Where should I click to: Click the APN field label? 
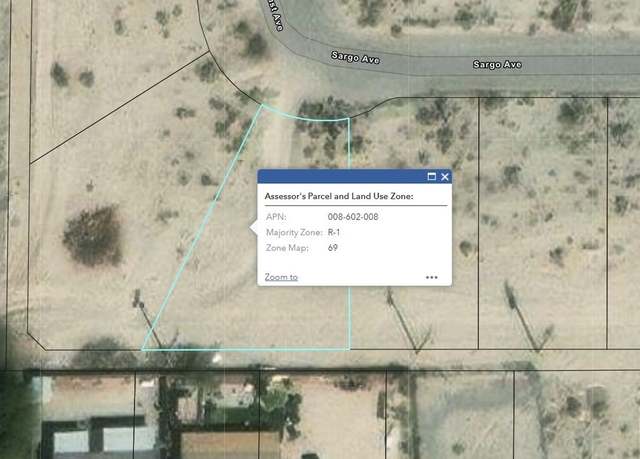point(276,217)
